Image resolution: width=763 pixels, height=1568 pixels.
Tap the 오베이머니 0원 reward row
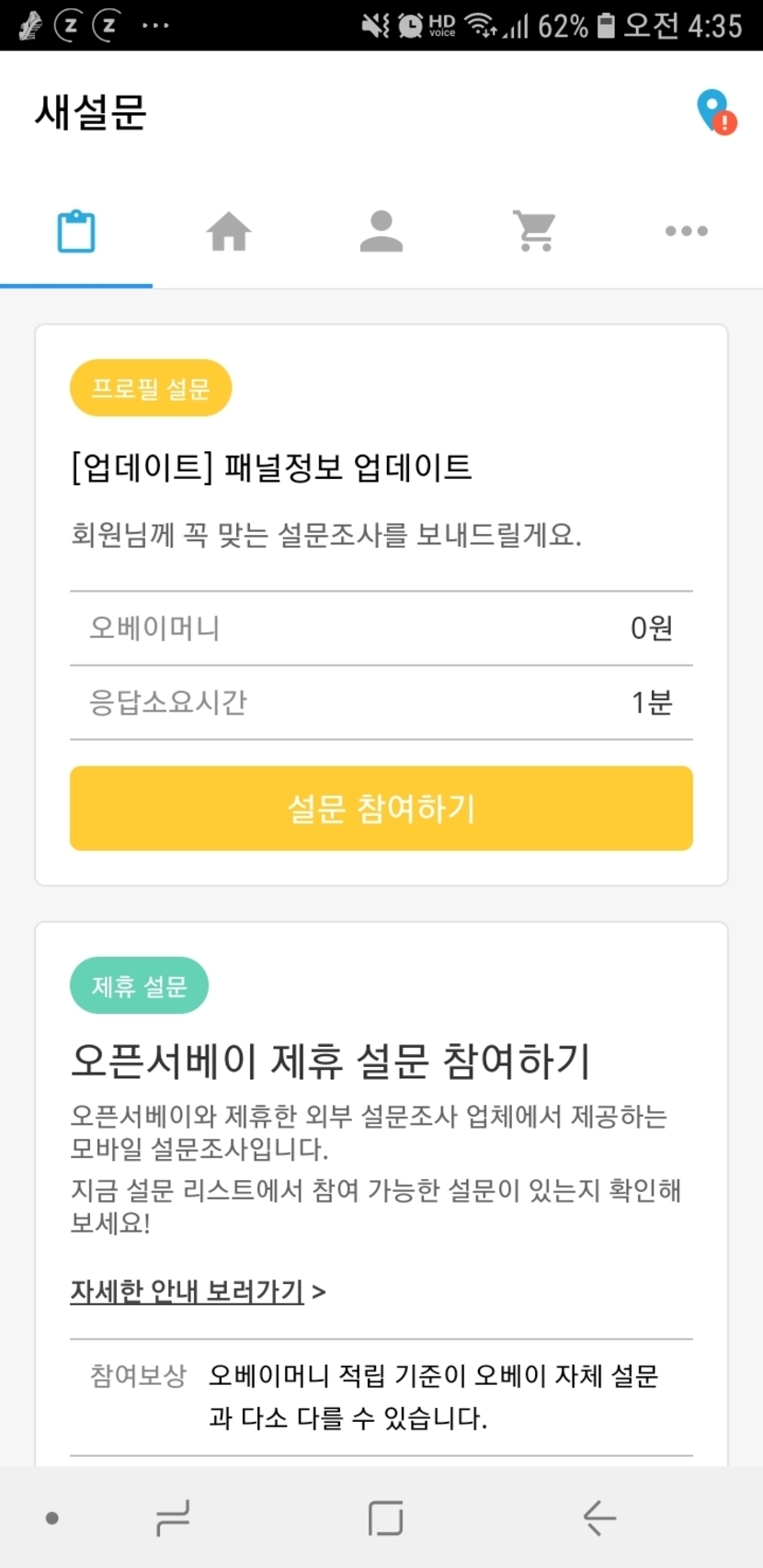(381, 629)
